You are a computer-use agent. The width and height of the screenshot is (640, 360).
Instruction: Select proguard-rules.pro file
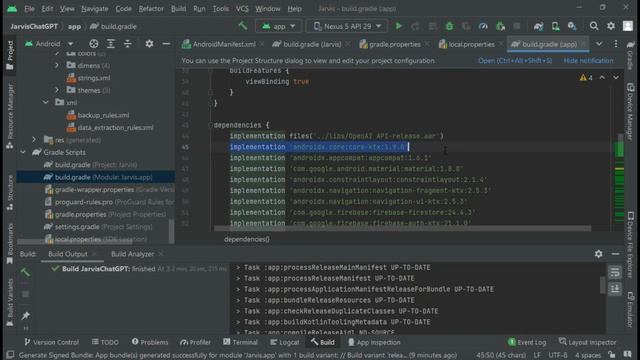tap(109, 202)
